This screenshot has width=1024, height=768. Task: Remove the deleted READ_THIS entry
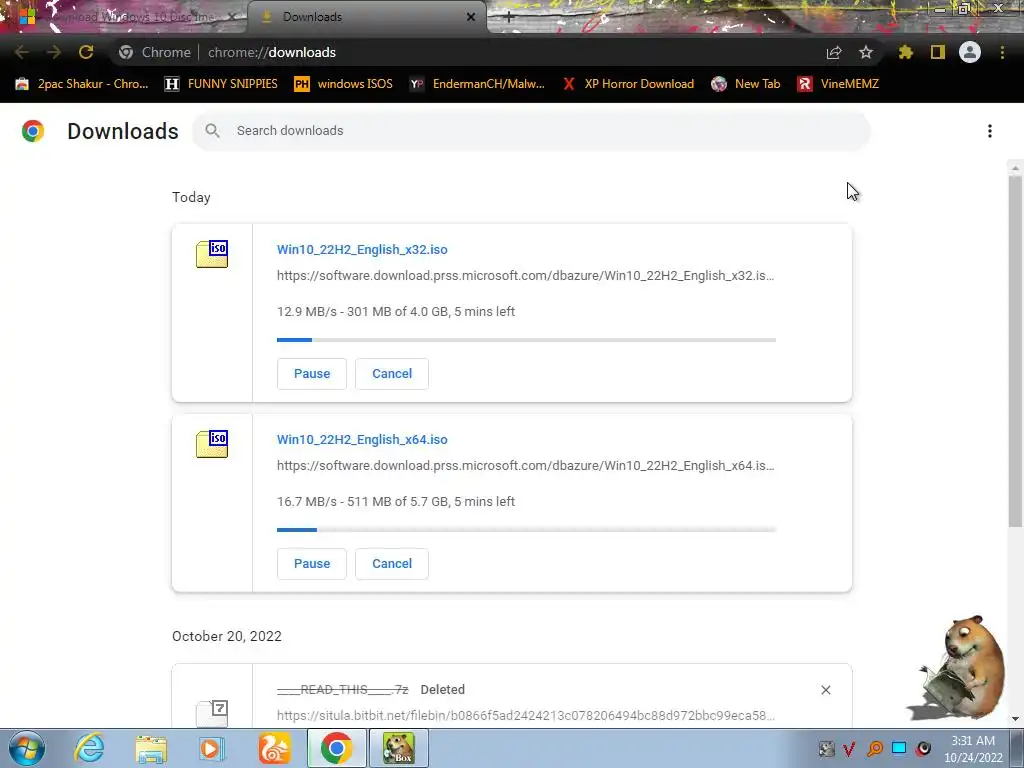click(825, 690)
